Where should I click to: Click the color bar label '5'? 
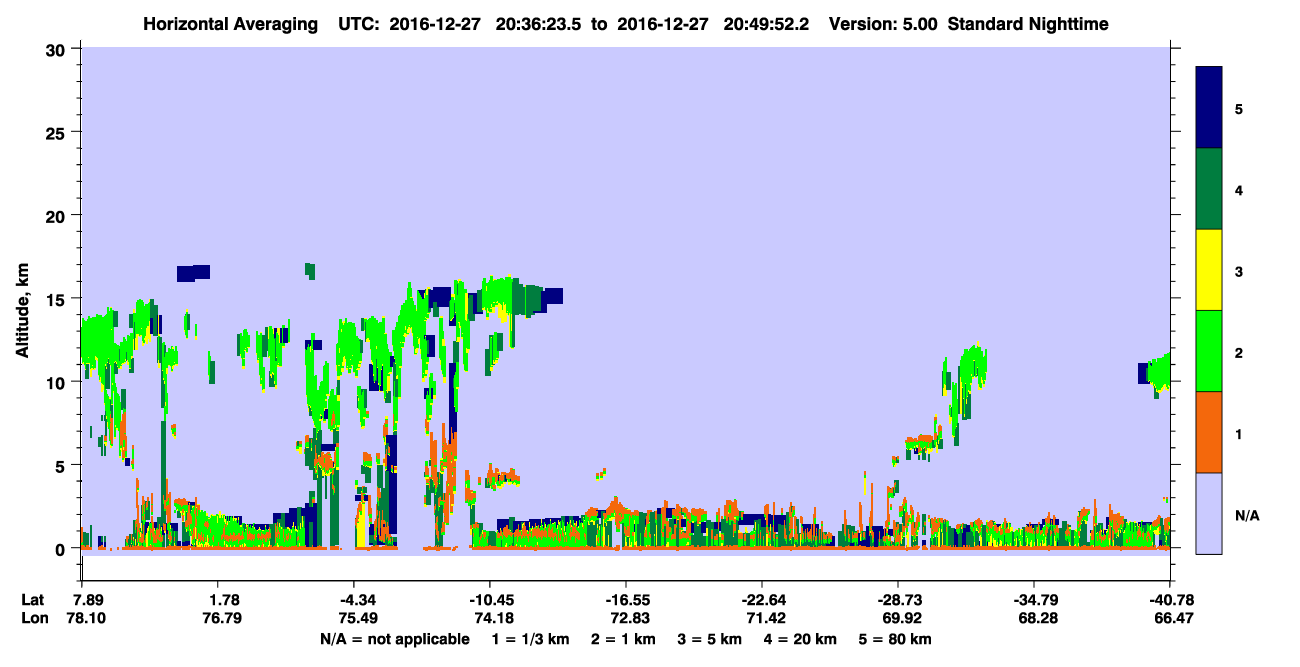pos(1239,108)
